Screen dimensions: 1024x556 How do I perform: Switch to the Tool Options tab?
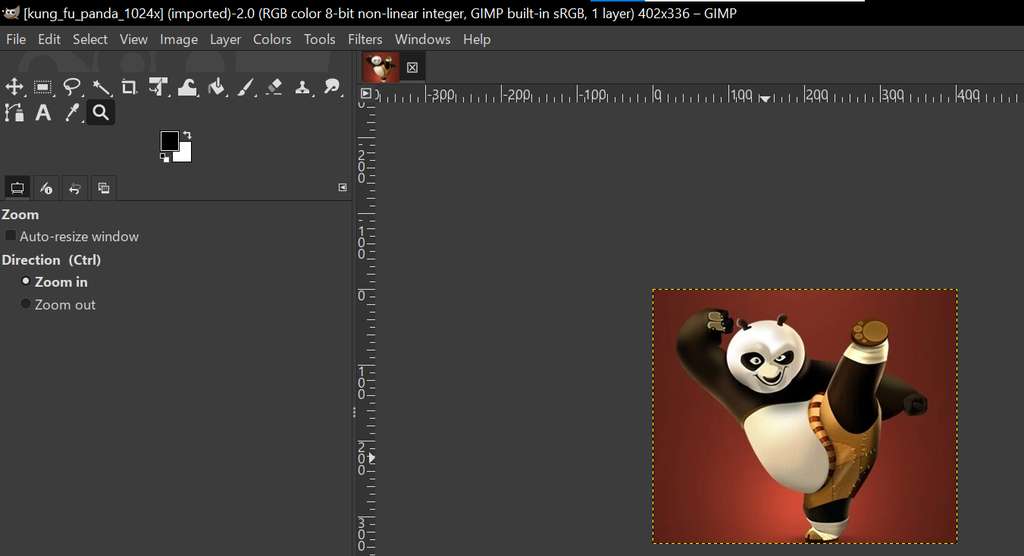point(17,188)
